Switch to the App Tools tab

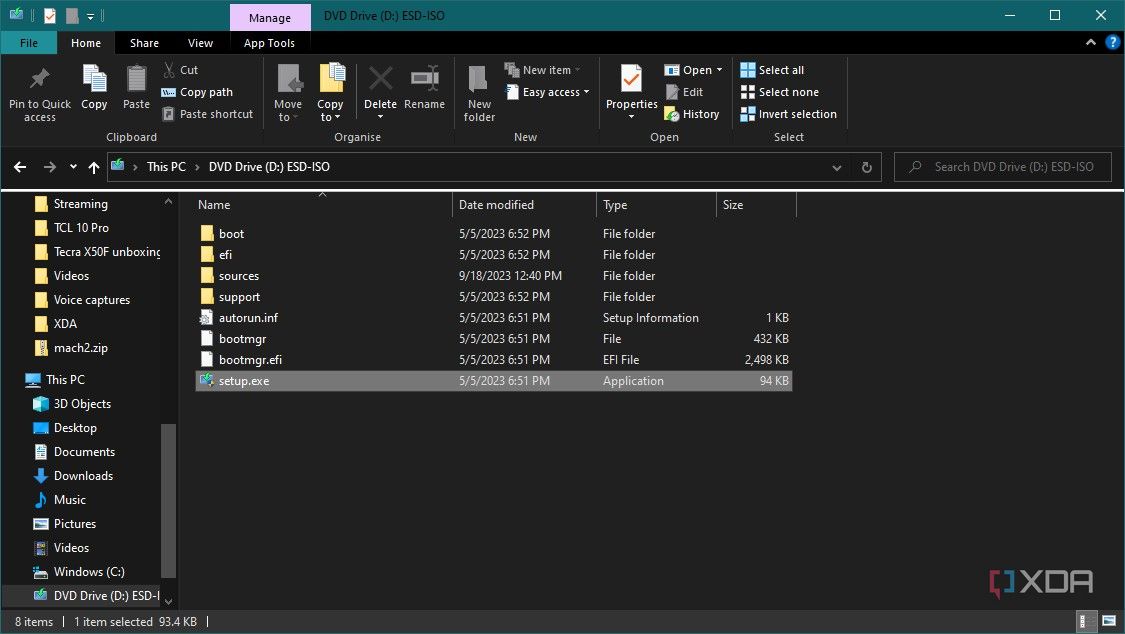tap(269, 43)
